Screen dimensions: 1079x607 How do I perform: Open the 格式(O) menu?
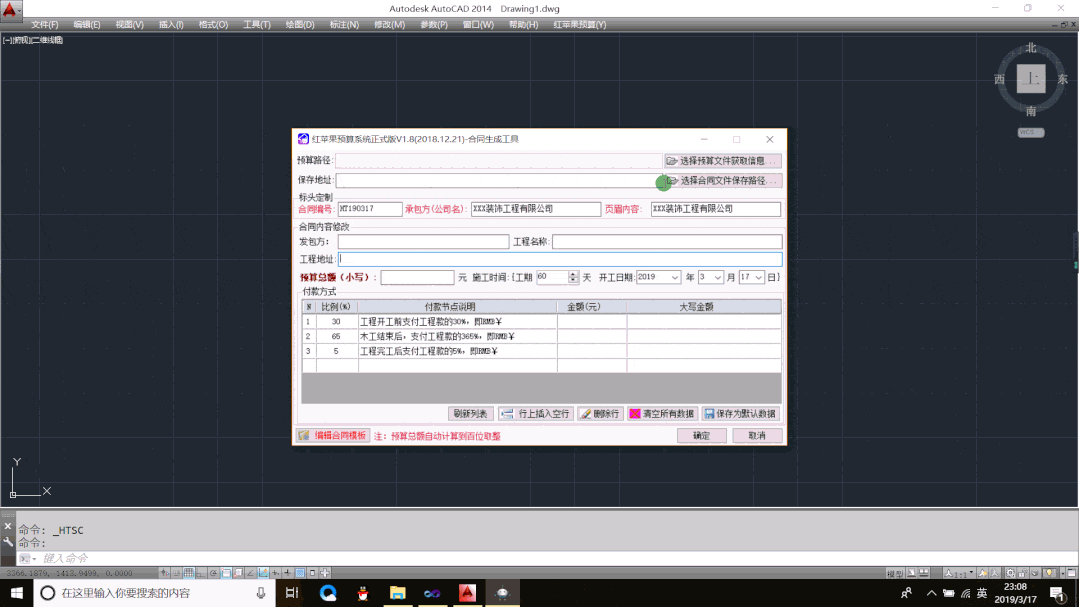213,25
